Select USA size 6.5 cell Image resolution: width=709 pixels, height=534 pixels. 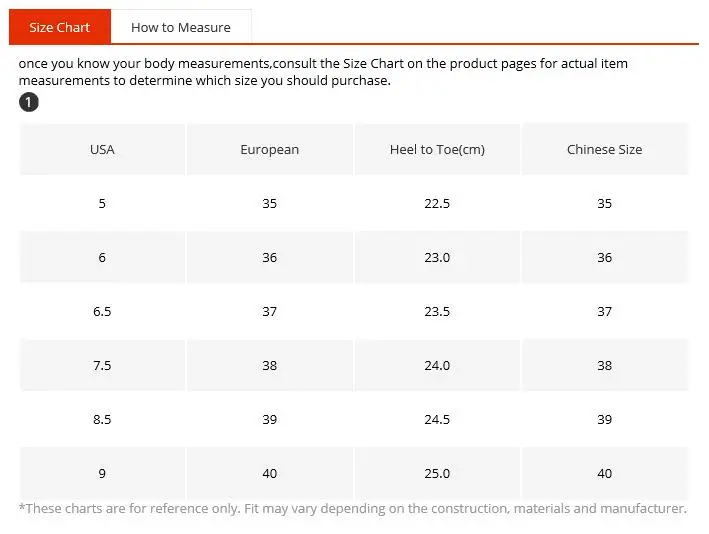pyautogui.click(x=102, y=312)
